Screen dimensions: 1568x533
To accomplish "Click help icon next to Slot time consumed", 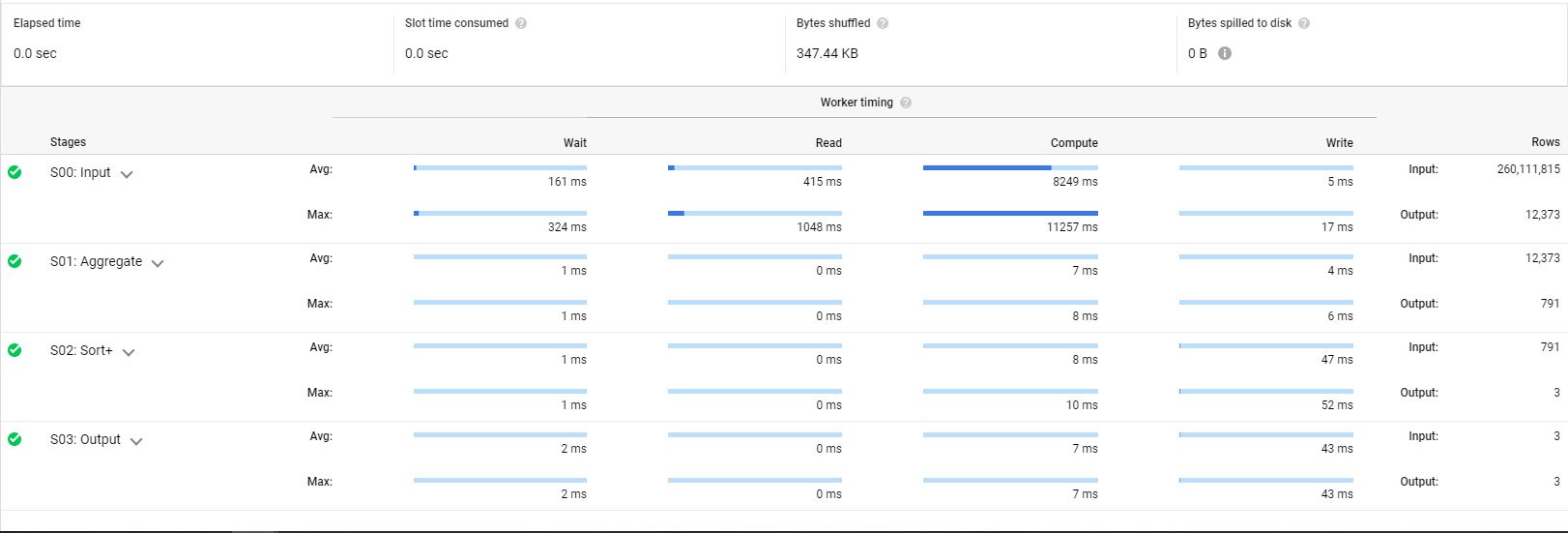I will coord(521,23).
